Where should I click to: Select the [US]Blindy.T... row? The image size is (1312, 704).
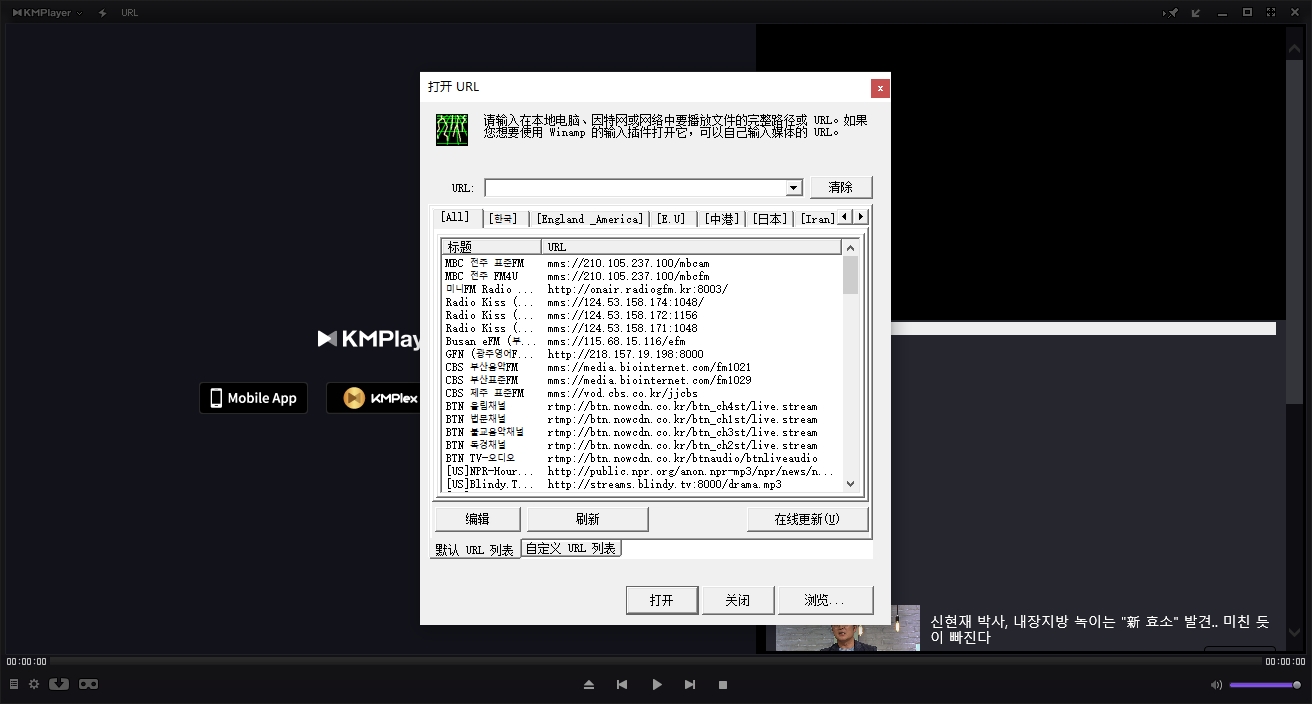pos(642,484)
